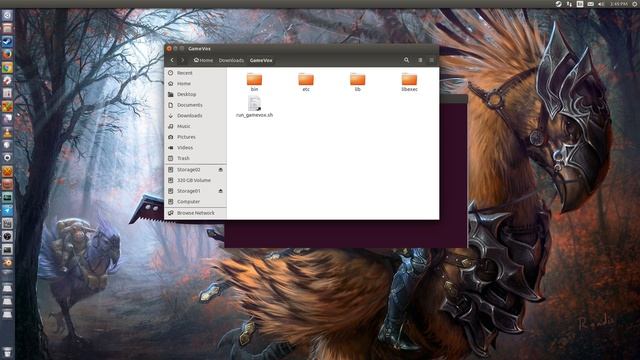Viewport: 640px width, 360px height.
Task: Open Files from the launcher
Action: pyautogui.click(x=7, y=28)
